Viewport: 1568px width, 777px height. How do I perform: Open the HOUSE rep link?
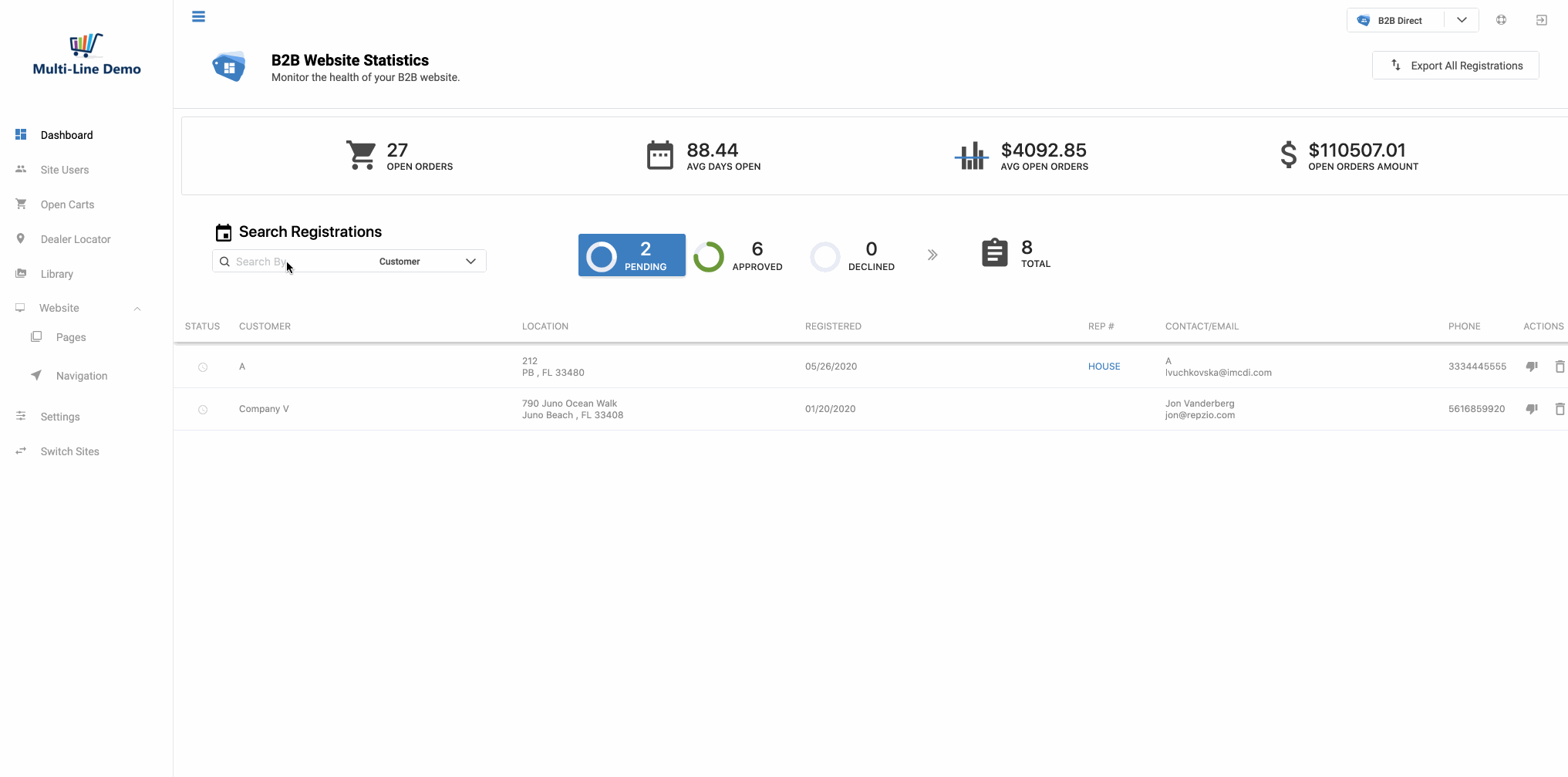pyautogui.click(x=1104, y=367)
